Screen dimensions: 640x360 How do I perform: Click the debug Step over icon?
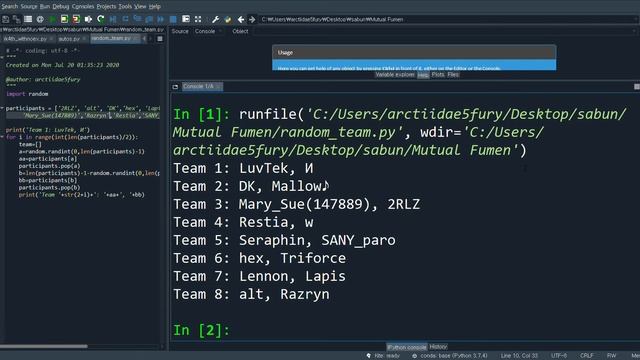[125, 19]
